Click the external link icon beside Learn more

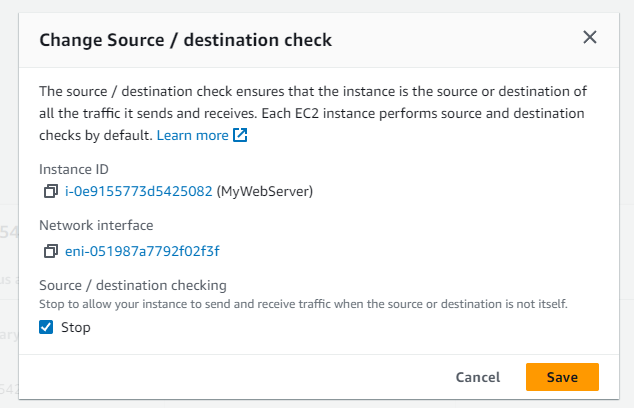pos(240,135)
